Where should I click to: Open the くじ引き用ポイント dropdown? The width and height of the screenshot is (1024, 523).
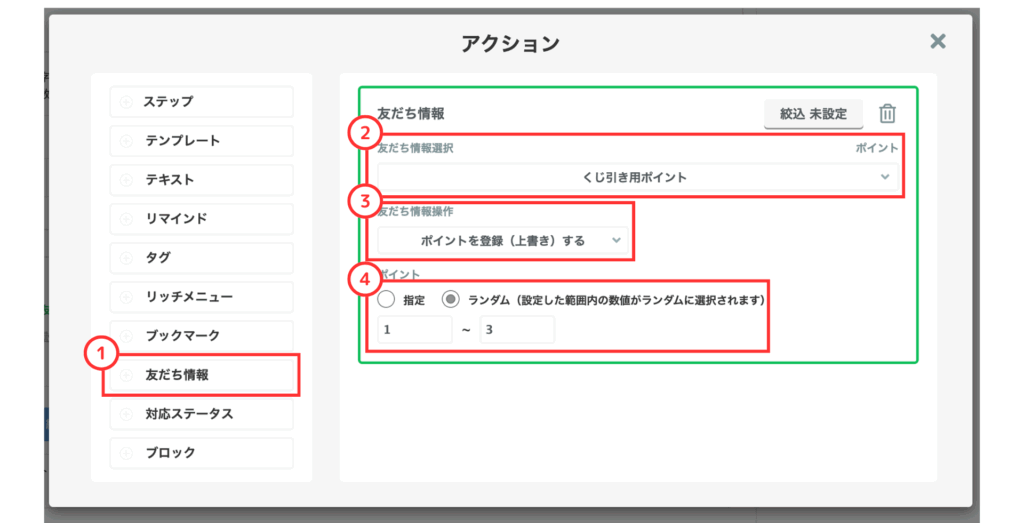click(635, 177)
